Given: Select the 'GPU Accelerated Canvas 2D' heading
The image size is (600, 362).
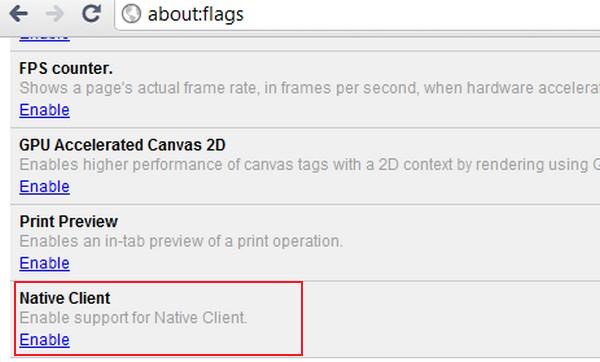Looking at the screenshot, I should click(122, 145).
